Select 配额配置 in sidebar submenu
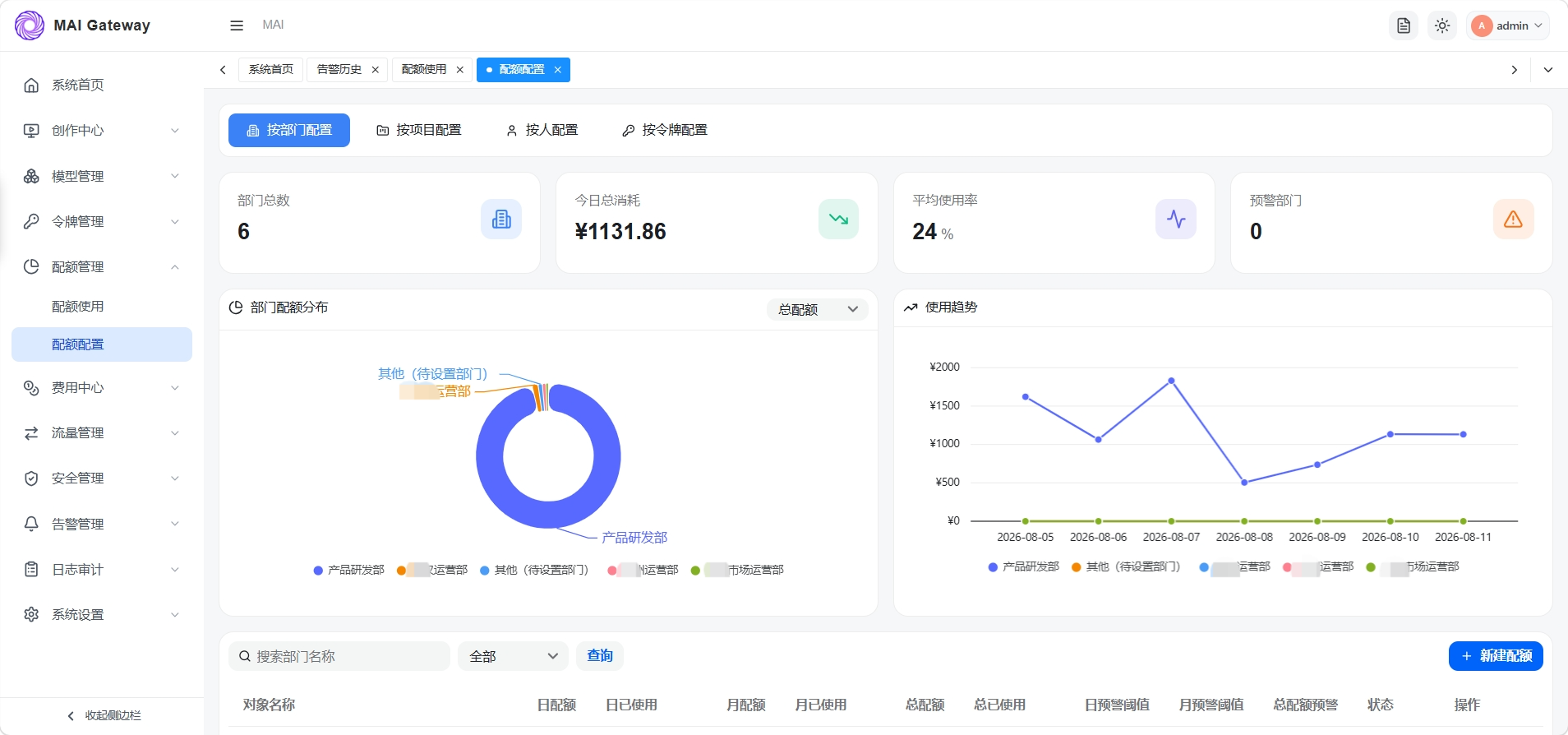Image resolution: width=1568 pixels, height=735 pixels. click(x=102, y=344)
